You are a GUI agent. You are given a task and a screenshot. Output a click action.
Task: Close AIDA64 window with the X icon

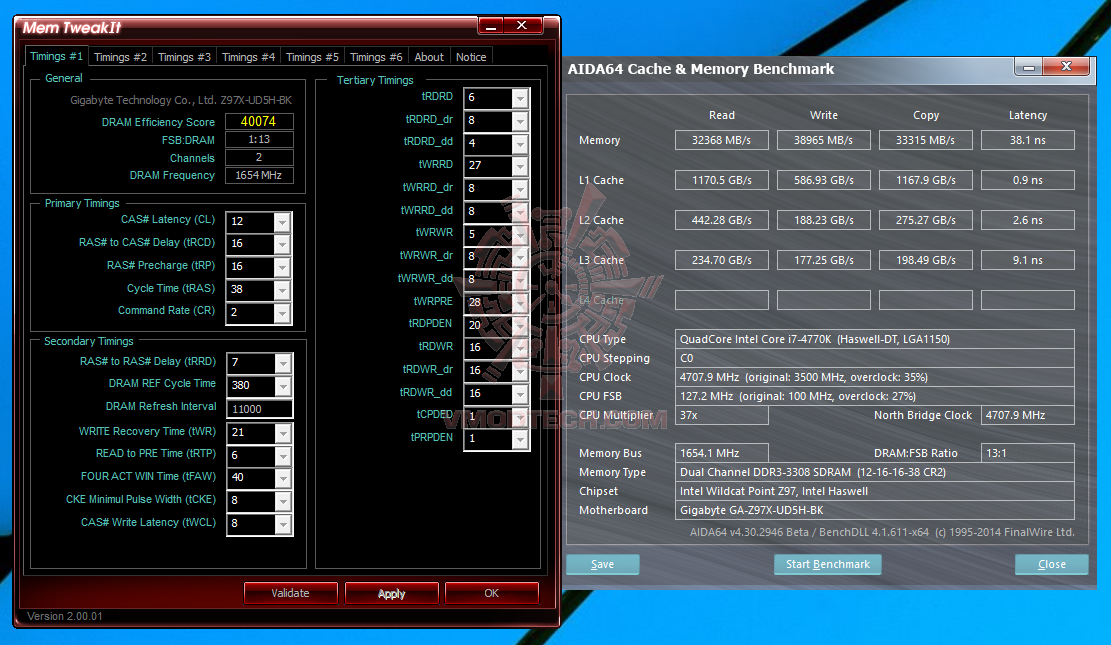click(x=1066, y=67)
